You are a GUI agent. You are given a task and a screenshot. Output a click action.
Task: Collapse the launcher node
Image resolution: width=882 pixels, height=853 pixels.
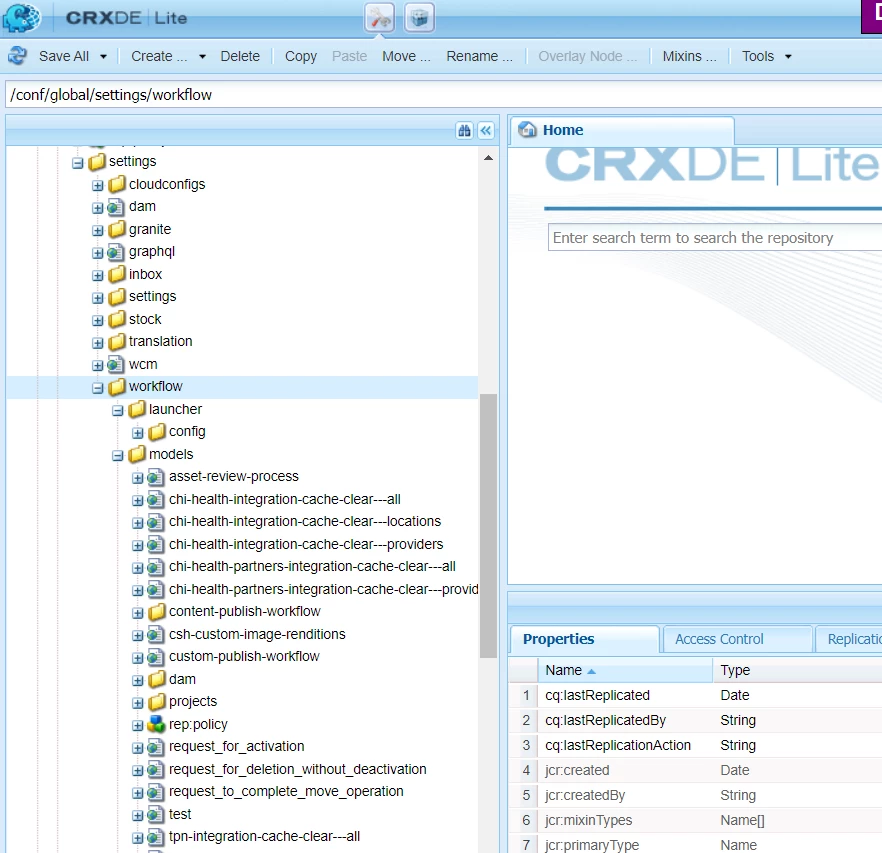tap(118, 410)
